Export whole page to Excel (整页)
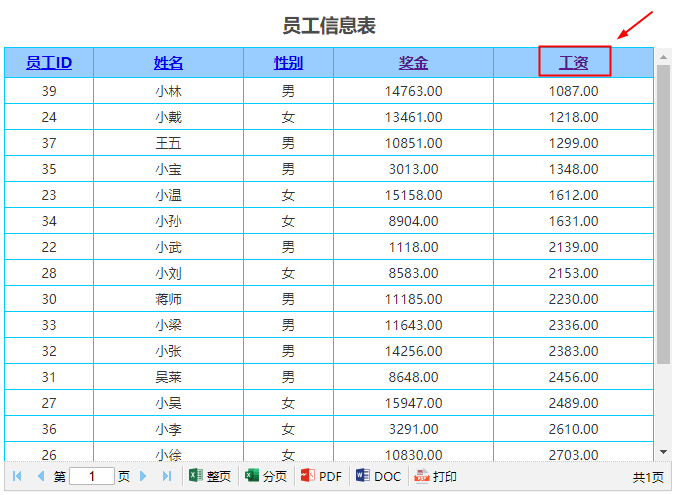679x495 pixels. click(210, 477)
